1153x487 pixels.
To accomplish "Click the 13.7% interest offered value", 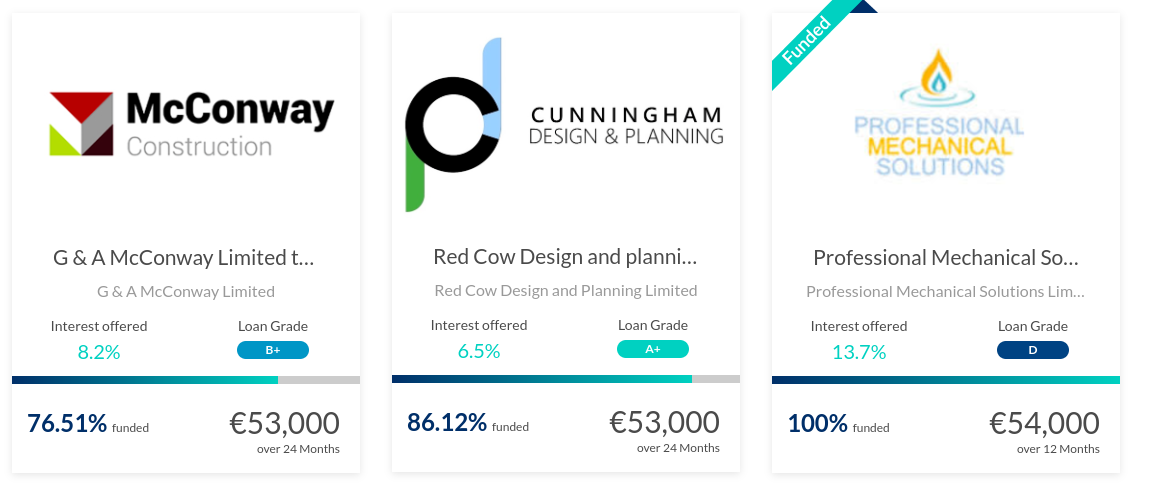I will [859, 352].
